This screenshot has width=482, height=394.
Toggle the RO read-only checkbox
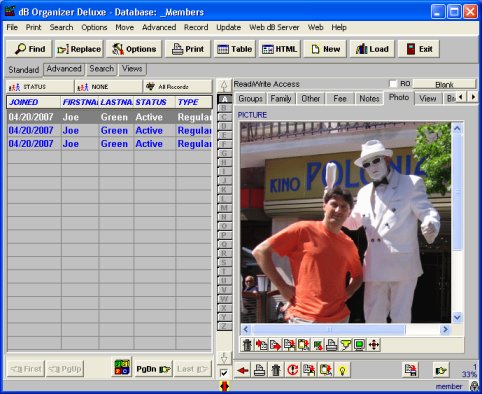(394, 84)
